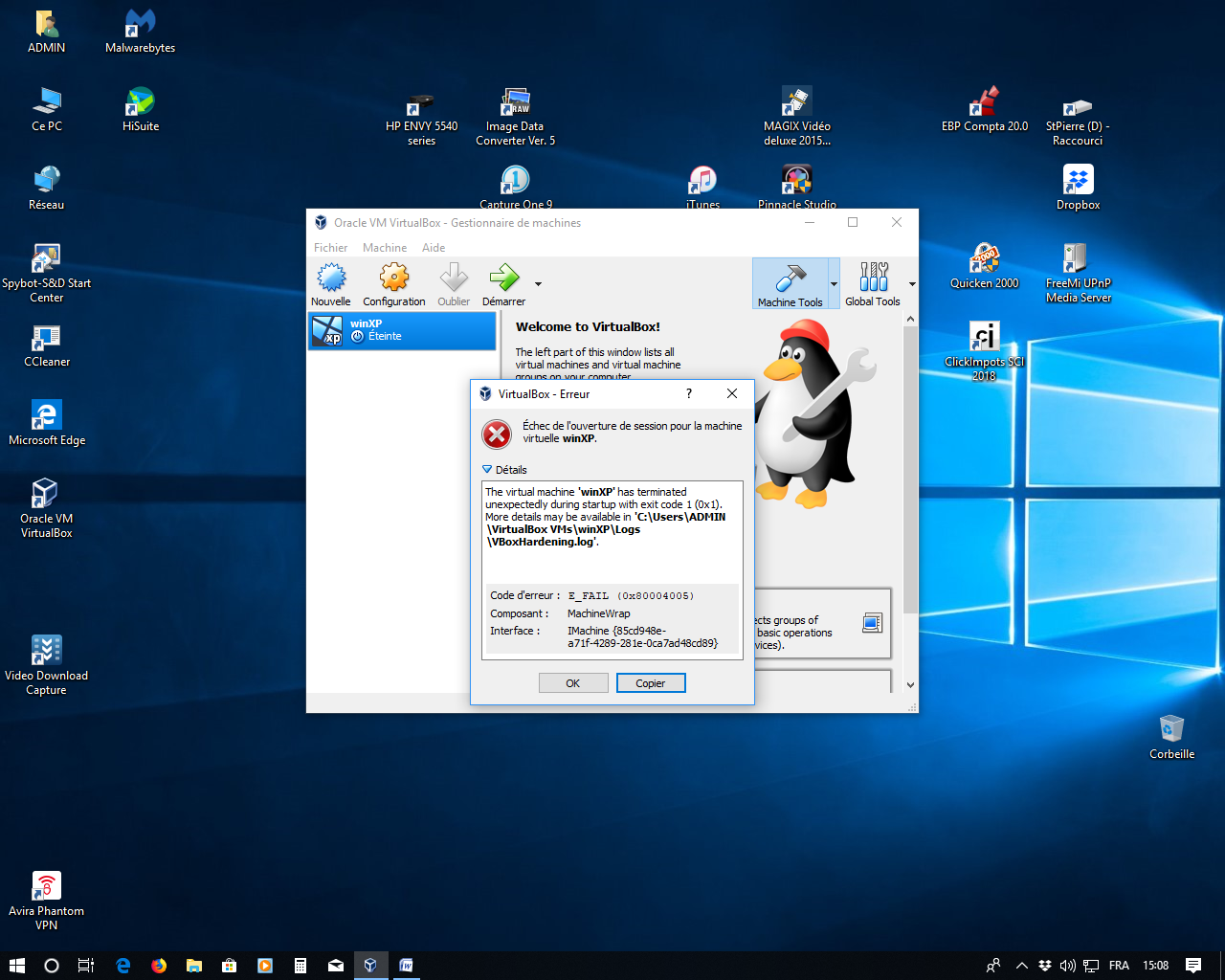Screen dimensions: 1225x980
Task: Click the Copier button
Action: tap(651, 683)
